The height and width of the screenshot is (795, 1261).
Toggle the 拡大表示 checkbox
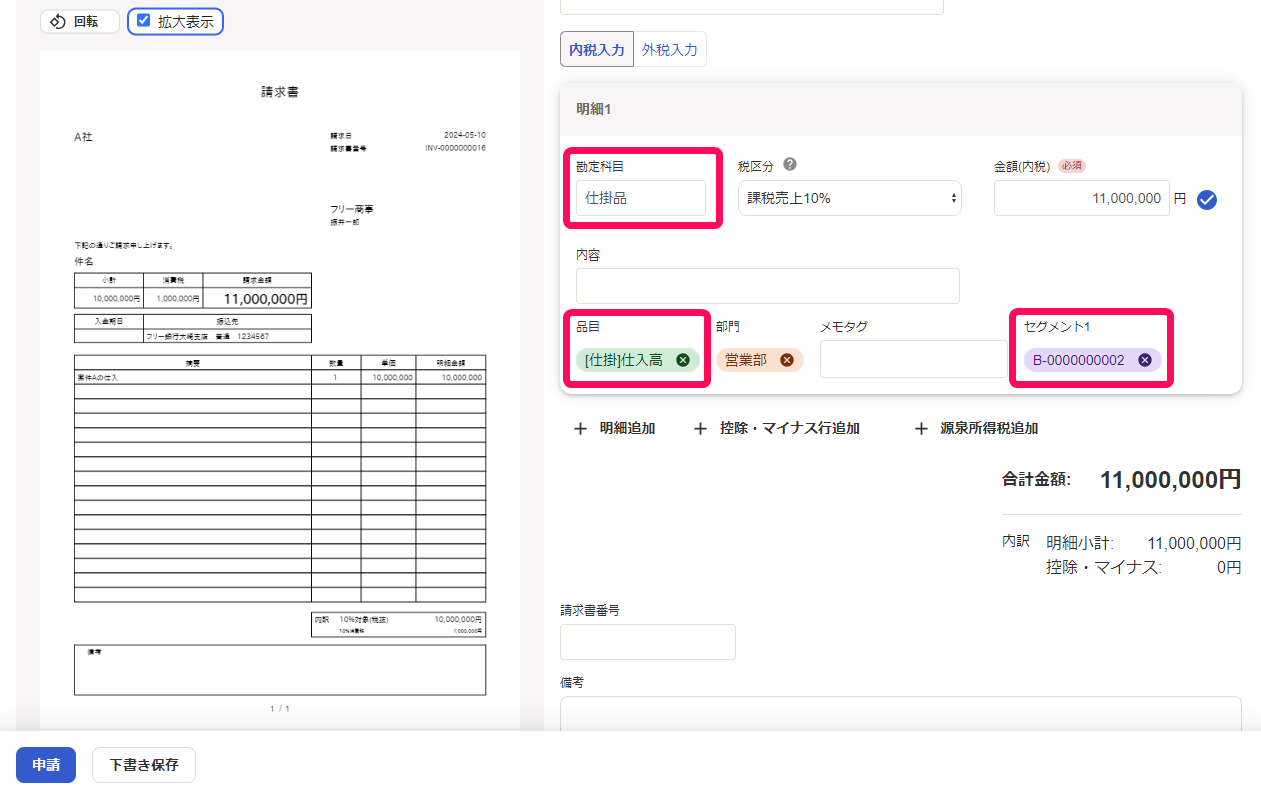(x=144, y=21)
